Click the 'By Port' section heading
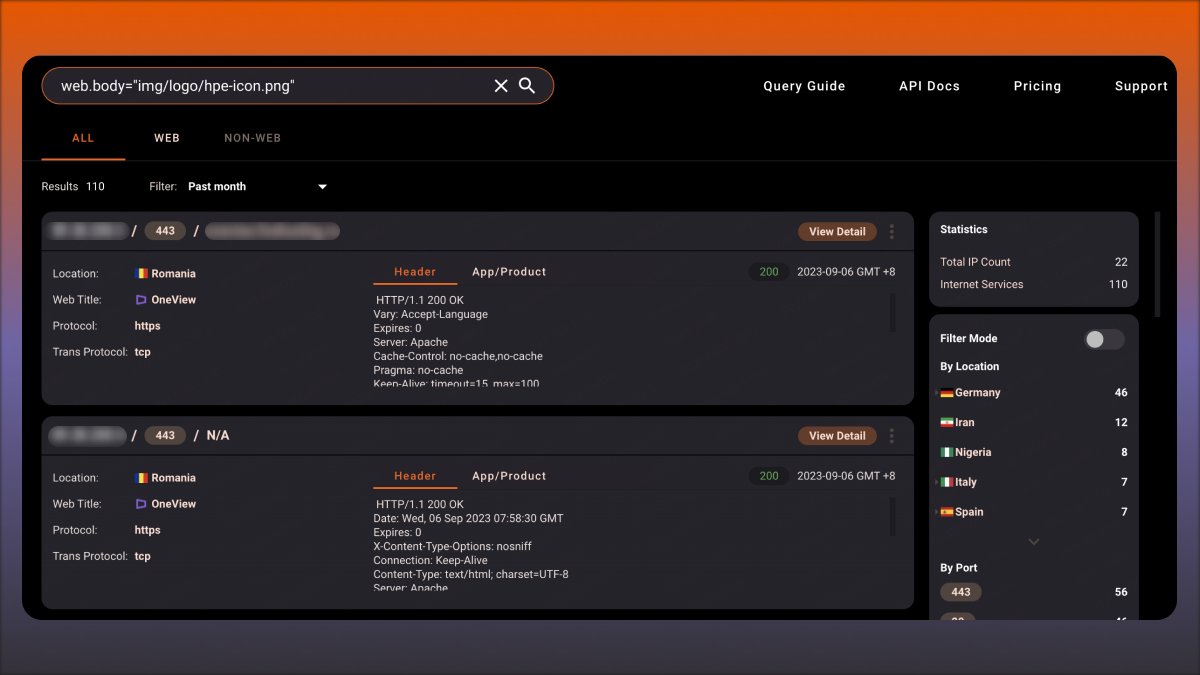Viewport: 1200px width, 675px height. point(959,568)
